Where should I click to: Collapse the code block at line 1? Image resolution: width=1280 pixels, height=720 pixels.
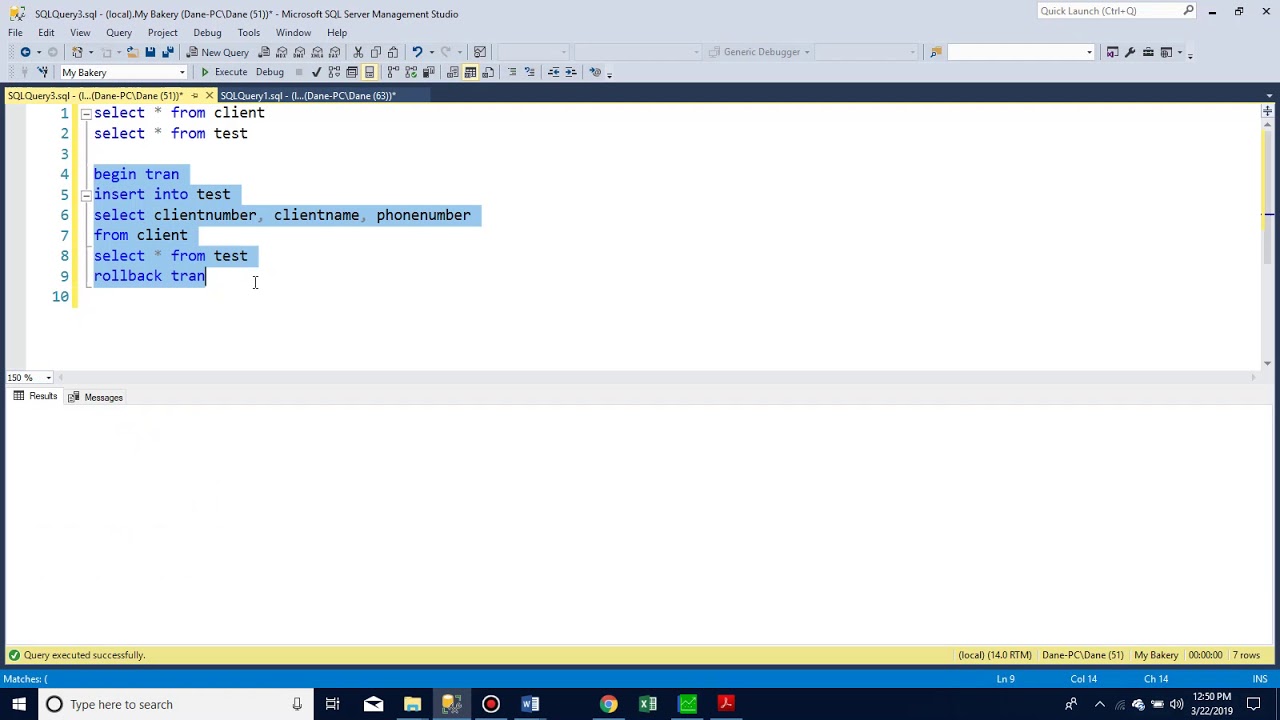pyautogui.click(x=86, y=113)
